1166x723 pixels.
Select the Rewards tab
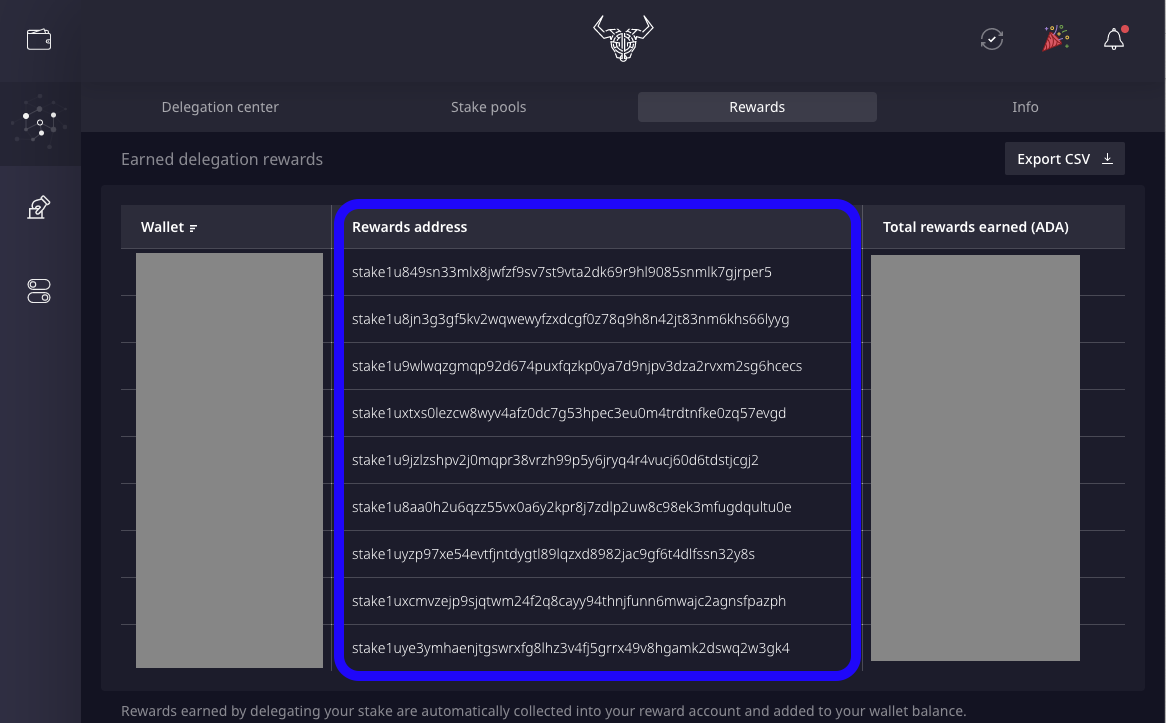point(757,107)
